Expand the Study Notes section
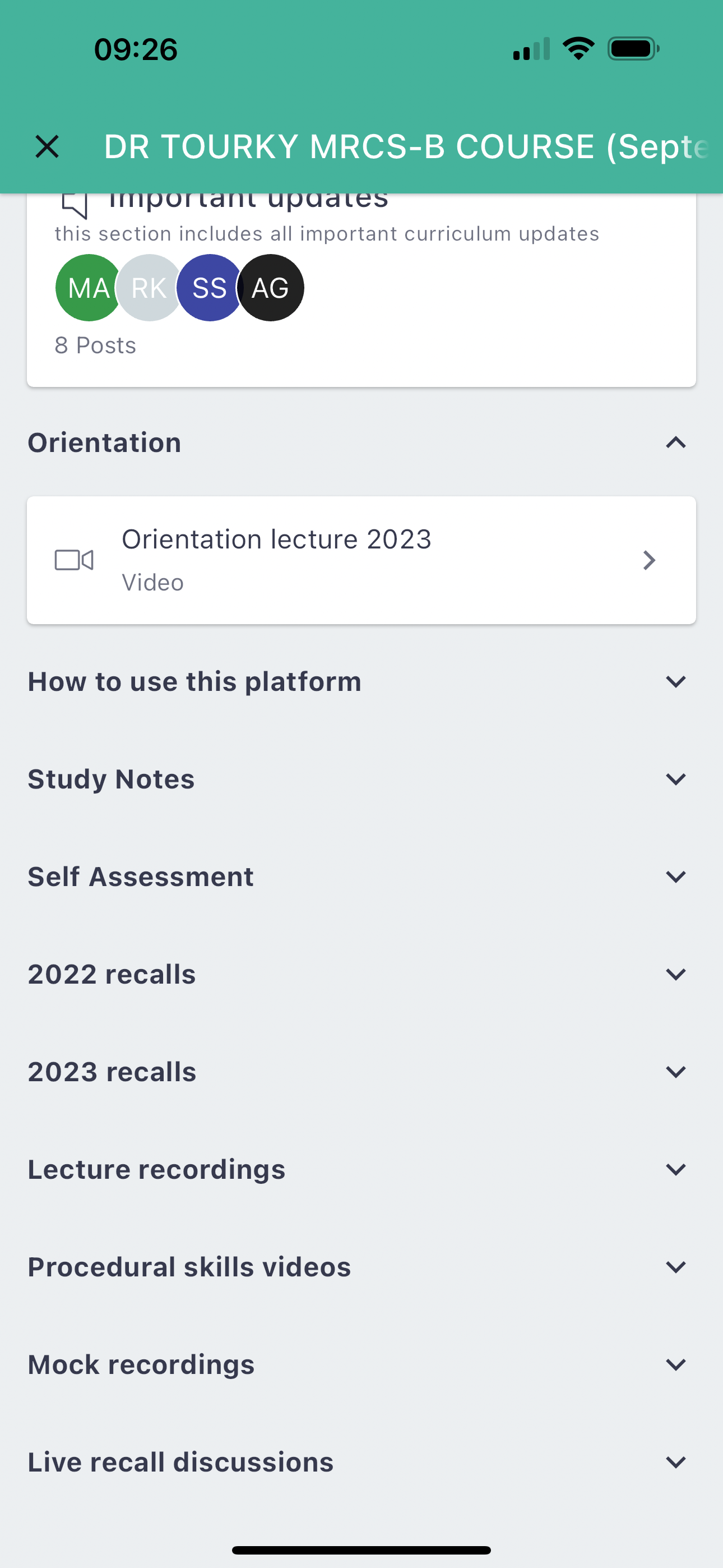Viewport: 723px width, 1568px height. click(x=675, y=779)
